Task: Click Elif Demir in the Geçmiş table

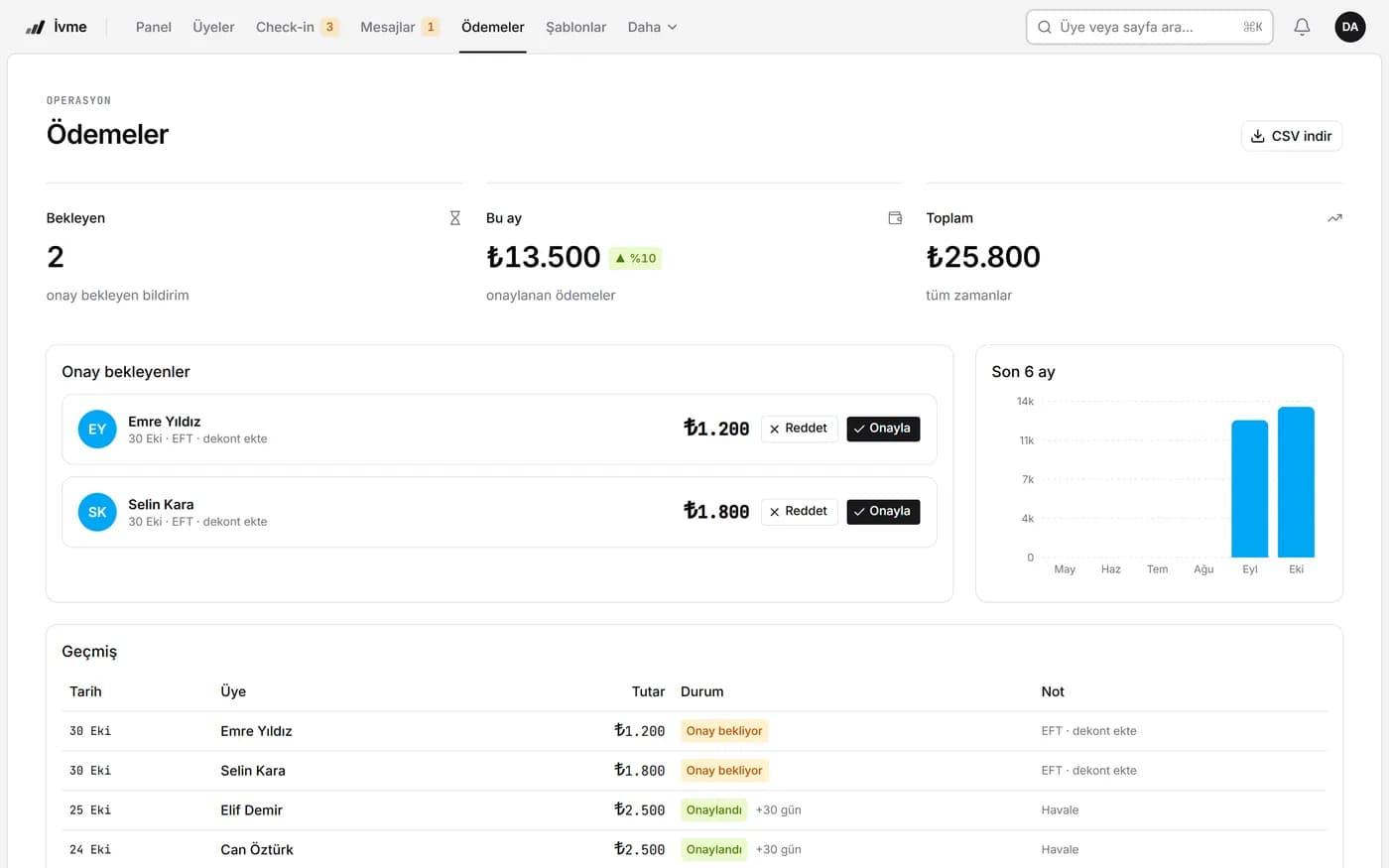Action: click(x=251, y=810)
